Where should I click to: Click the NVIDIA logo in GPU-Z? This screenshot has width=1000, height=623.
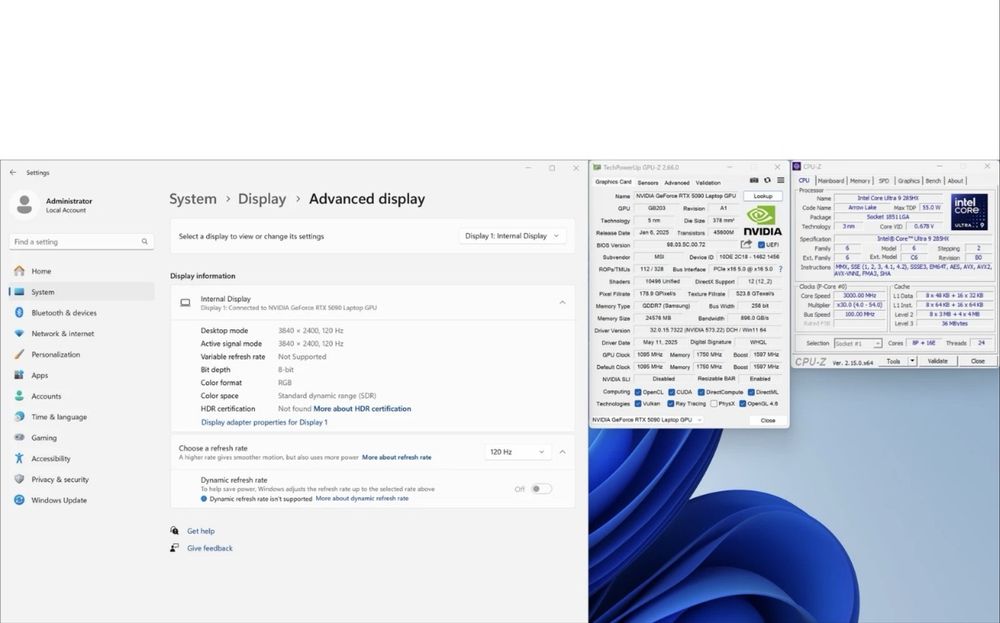pyautogui.click(x=762, y=221)
